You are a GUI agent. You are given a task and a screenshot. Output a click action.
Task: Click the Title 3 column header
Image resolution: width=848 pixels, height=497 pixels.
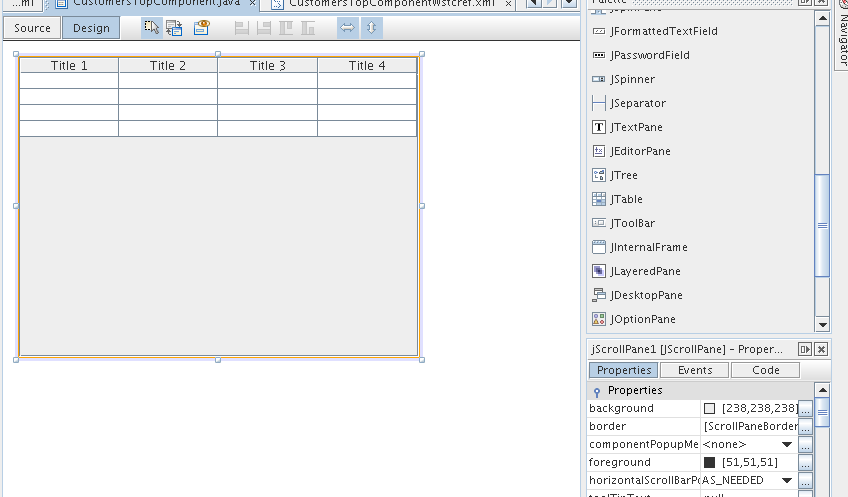[x=267, y=66]
